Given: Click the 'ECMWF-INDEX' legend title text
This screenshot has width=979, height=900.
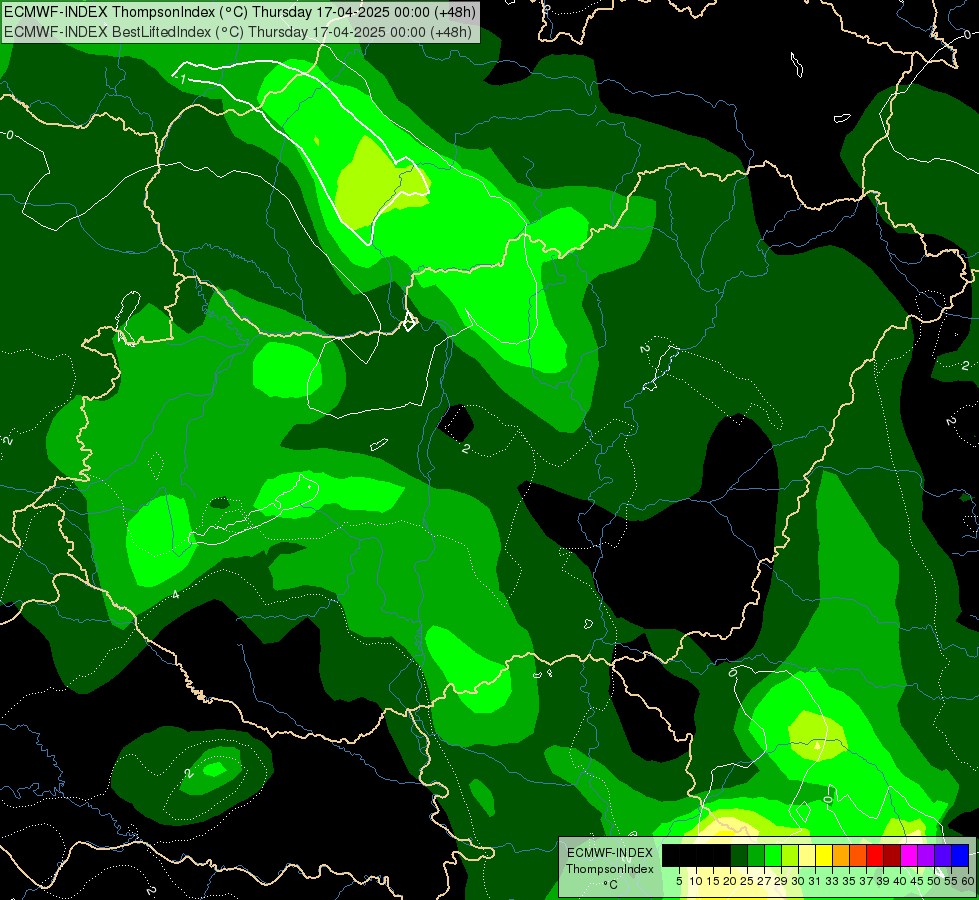Looking at the screenshot, I should (x=609, y=853).
